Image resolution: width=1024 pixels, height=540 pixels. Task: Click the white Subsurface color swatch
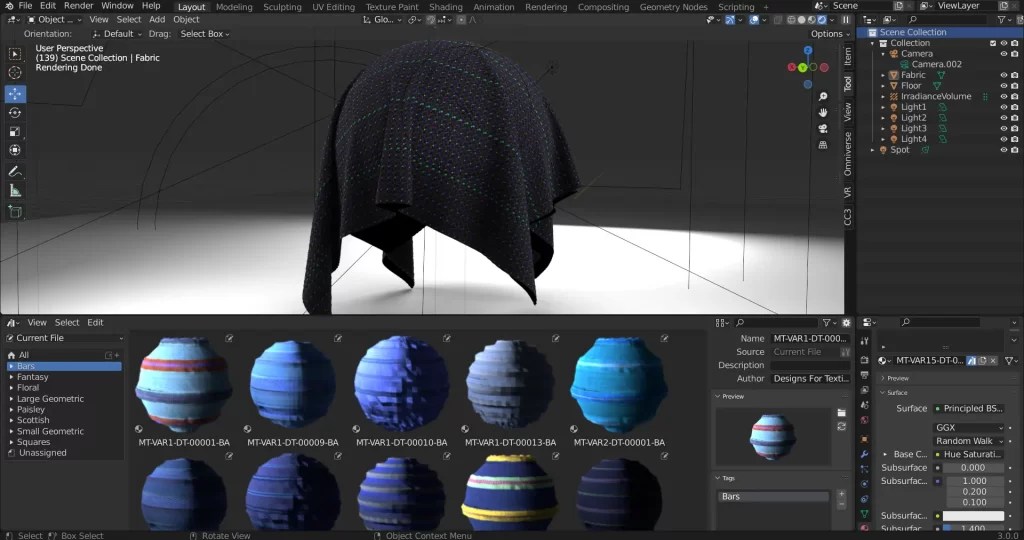972,516
